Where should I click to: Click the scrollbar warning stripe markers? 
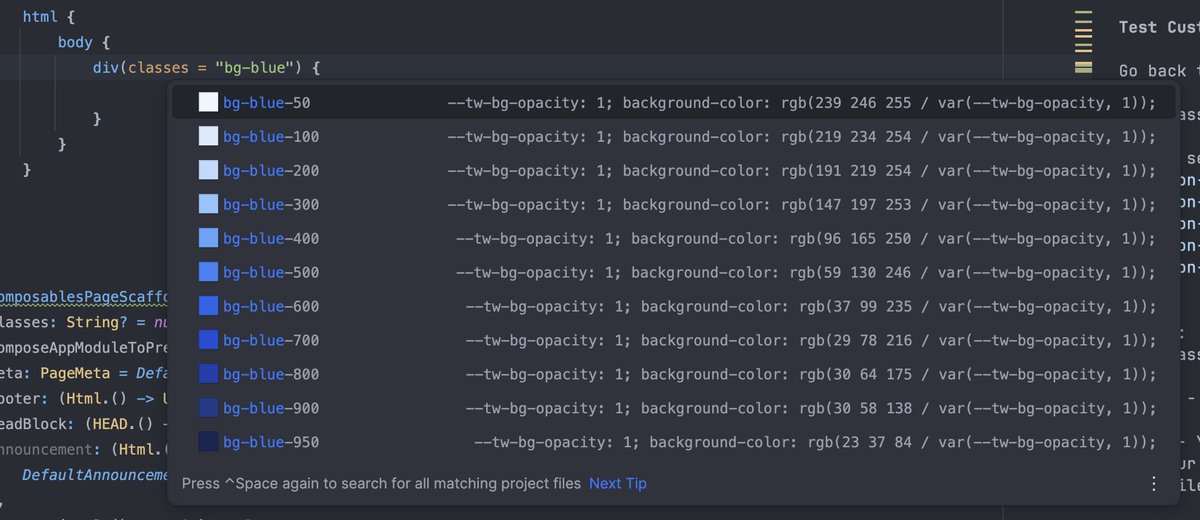[x=1084, y=43]
